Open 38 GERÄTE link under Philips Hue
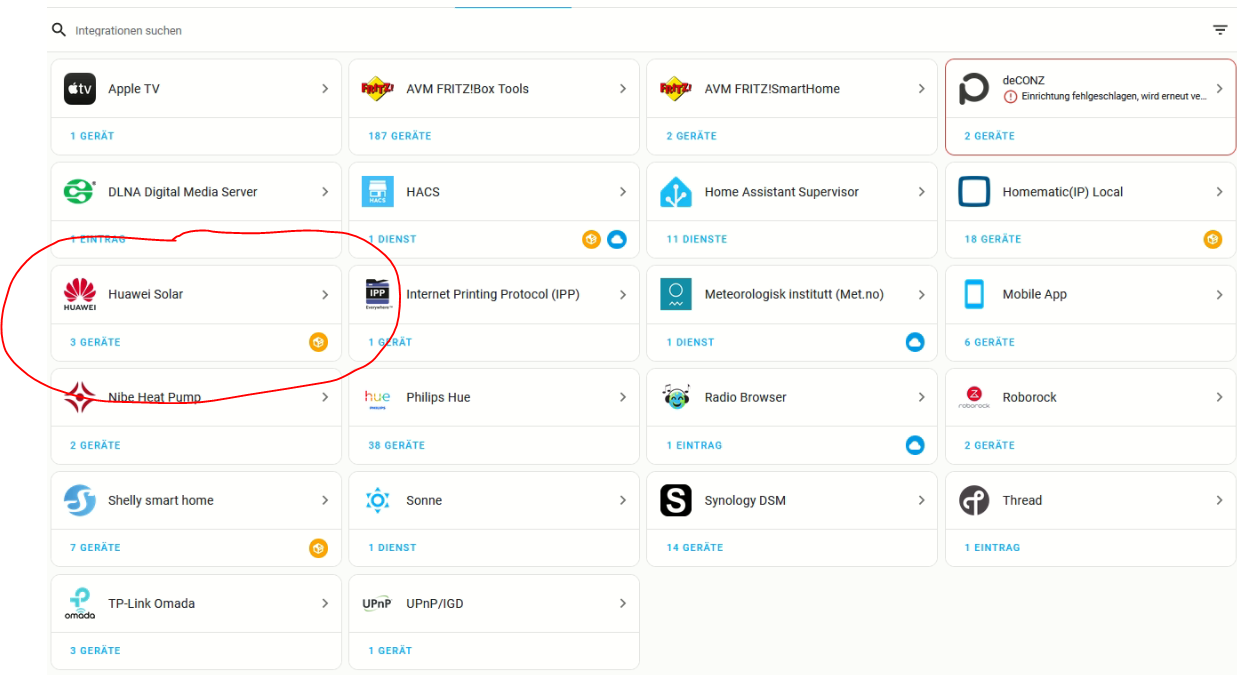Viewport: 1237px width, 675px height. pyautogui.click(x=396, y=445)
